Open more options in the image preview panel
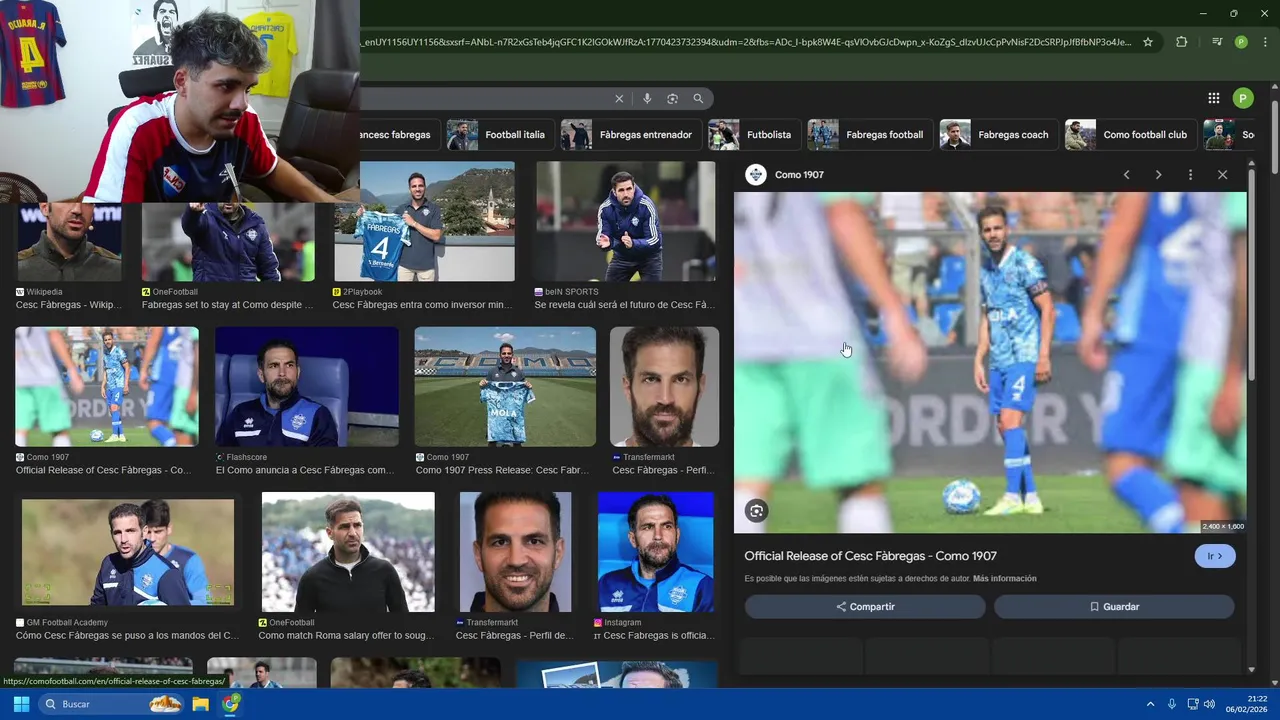The height and width of the screenshot is (720, 1280). pyautogui.click(x=1190, y=175)
